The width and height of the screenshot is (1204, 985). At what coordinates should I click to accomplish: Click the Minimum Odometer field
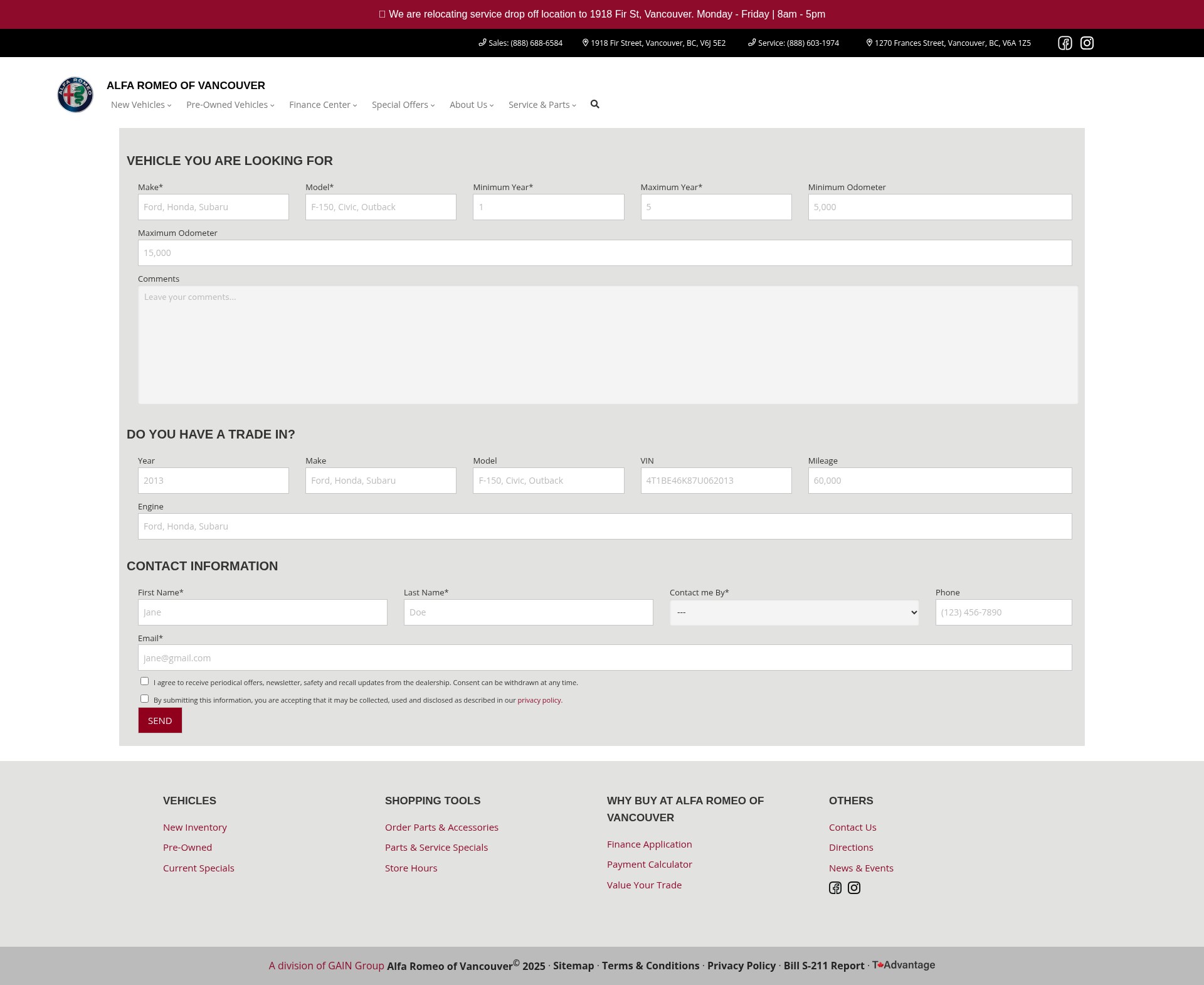tap(940, 207)
